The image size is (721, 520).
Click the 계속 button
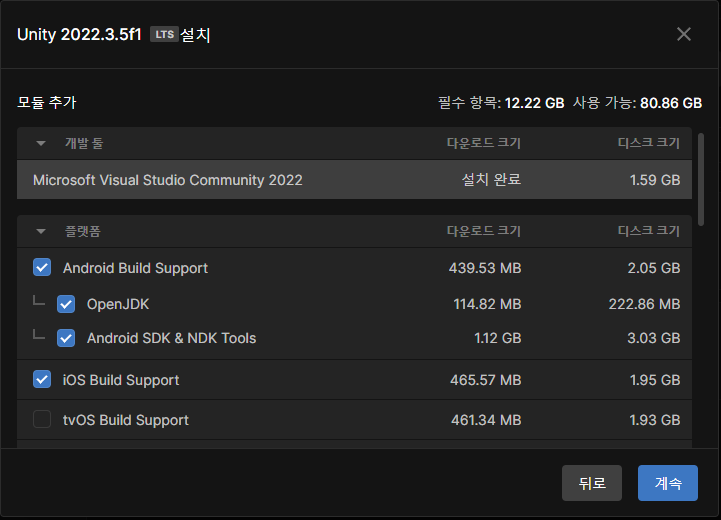[668, 483]
